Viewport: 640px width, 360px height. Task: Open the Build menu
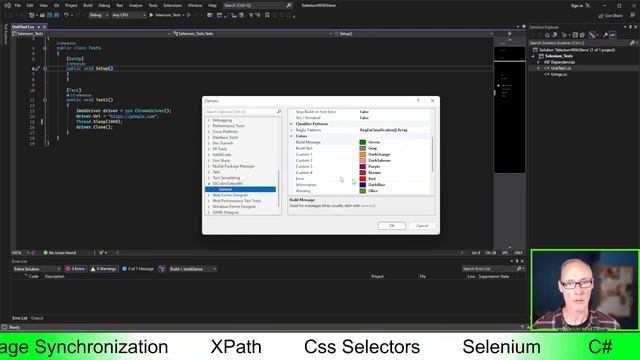pos(88,5)
